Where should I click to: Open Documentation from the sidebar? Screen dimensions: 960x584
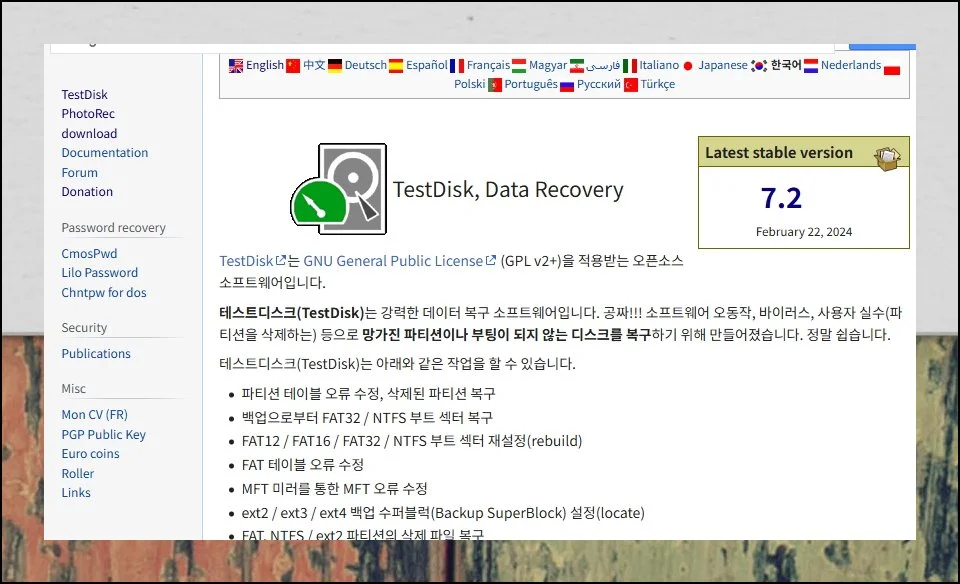click(104, 153)
